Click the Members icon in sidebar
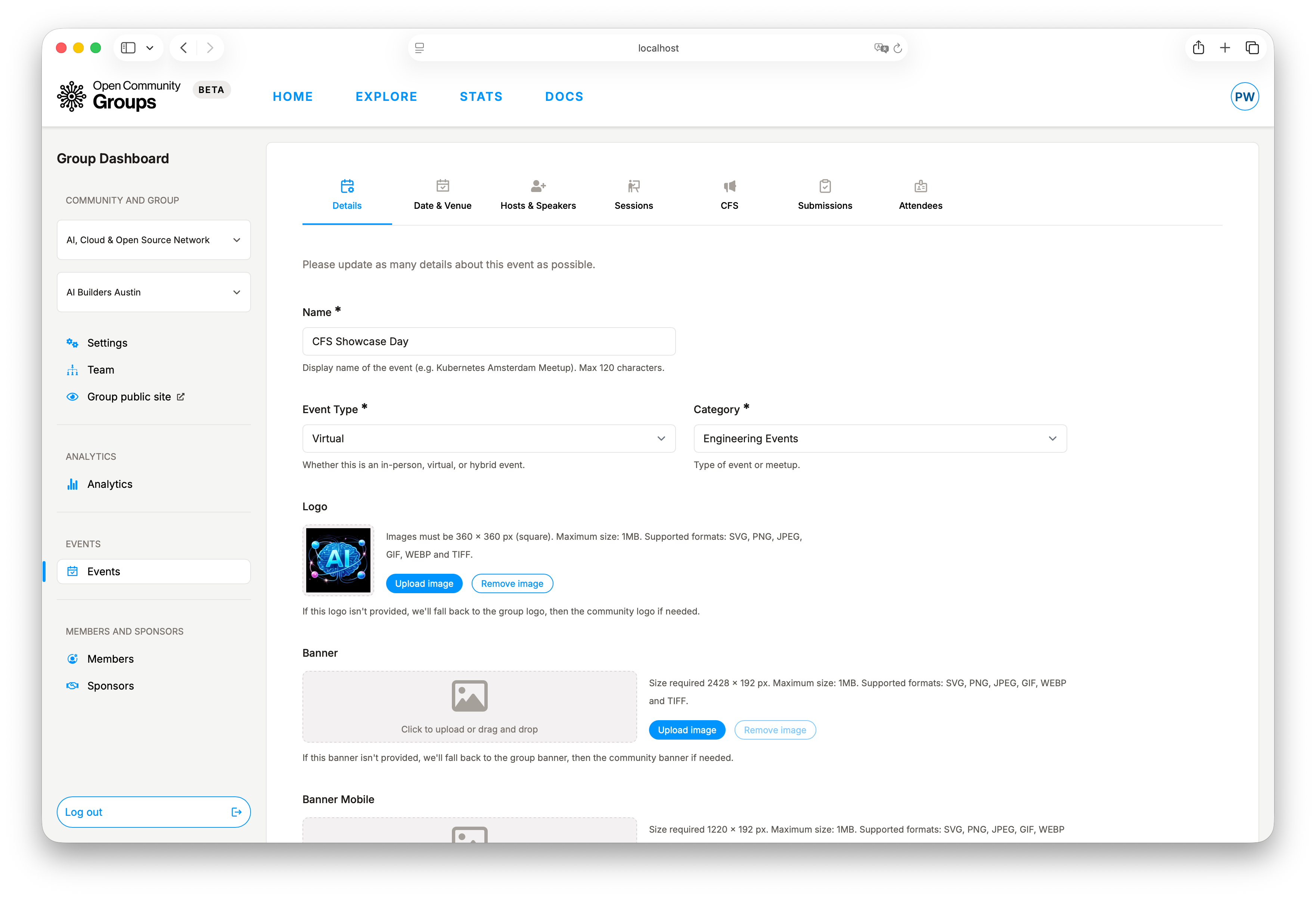The height and width of the screenshot is (898, 1316). pos(72,658)
